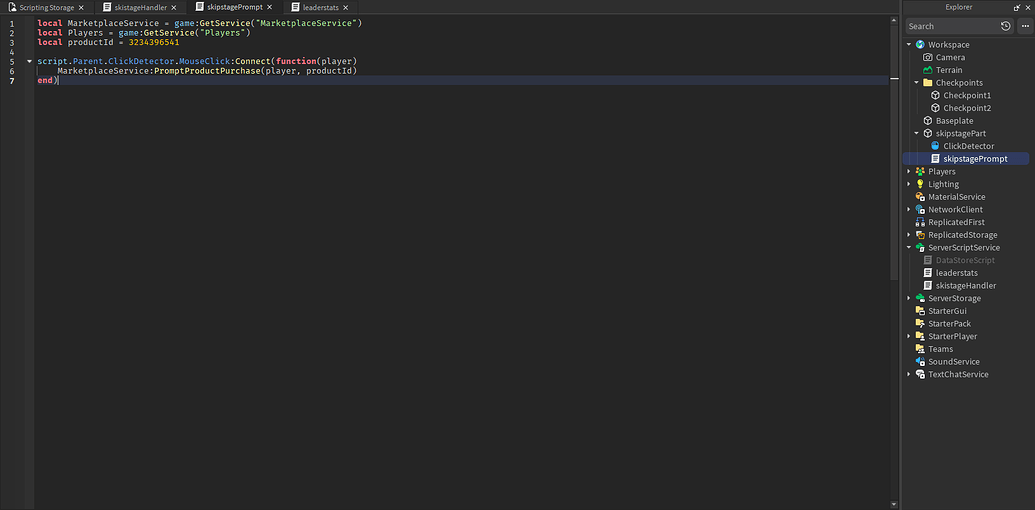Switch to the Scripting Storage tab
This screenshot has height=510, width=1035.
pyautogui.click(x=46, y=7)
